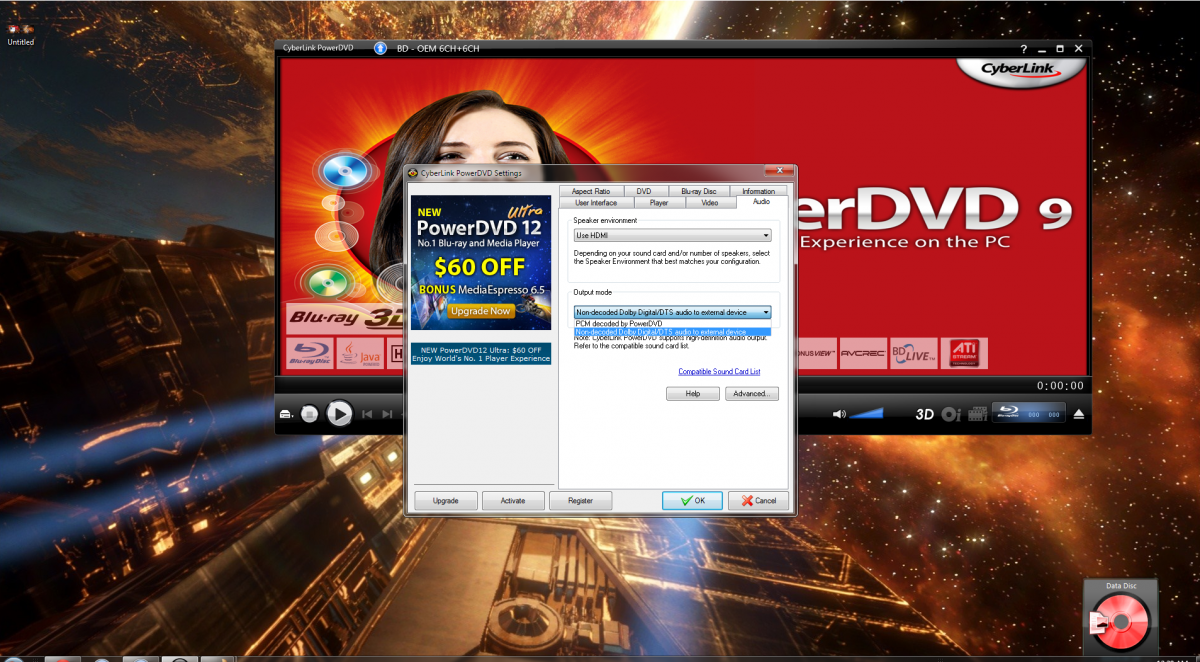The height and width of the screenshot is (662, 1200).
Task: Click the Blu-ray Disc logo badge
Action: (311, 353)
